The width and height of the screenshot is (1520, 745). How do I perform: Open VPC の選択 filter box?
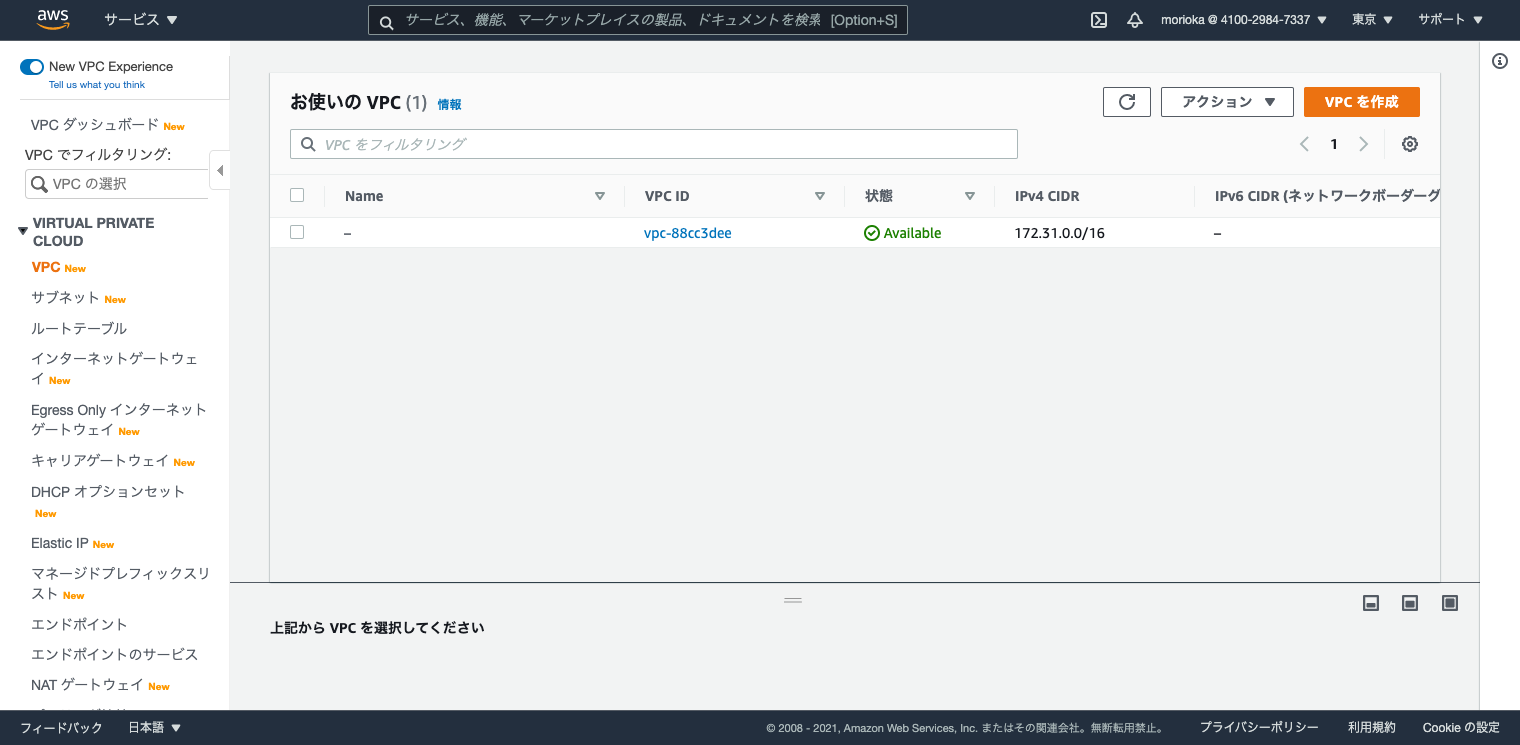coord(117,184)
